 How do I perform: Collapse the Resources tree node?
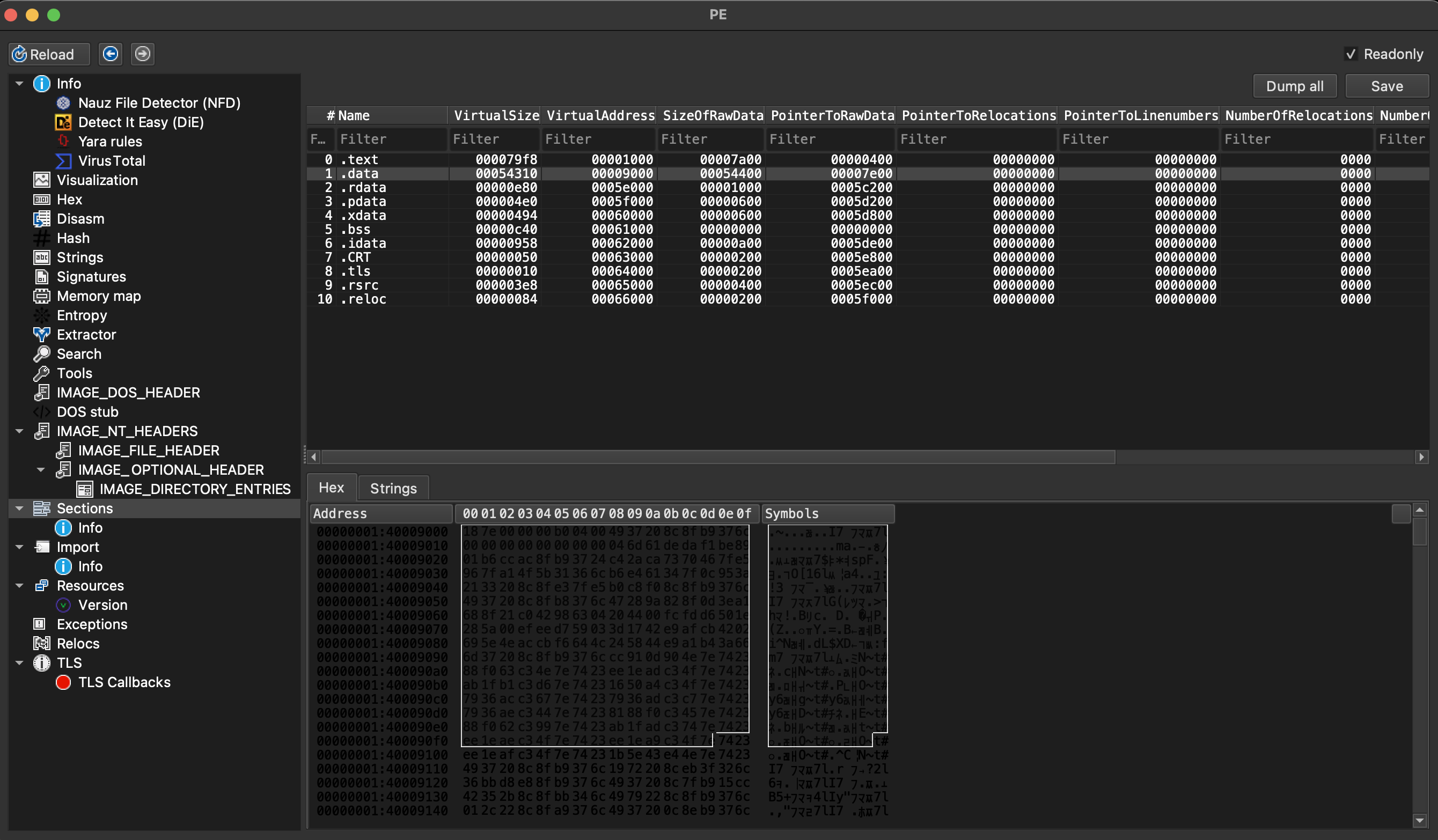(19, 586)
